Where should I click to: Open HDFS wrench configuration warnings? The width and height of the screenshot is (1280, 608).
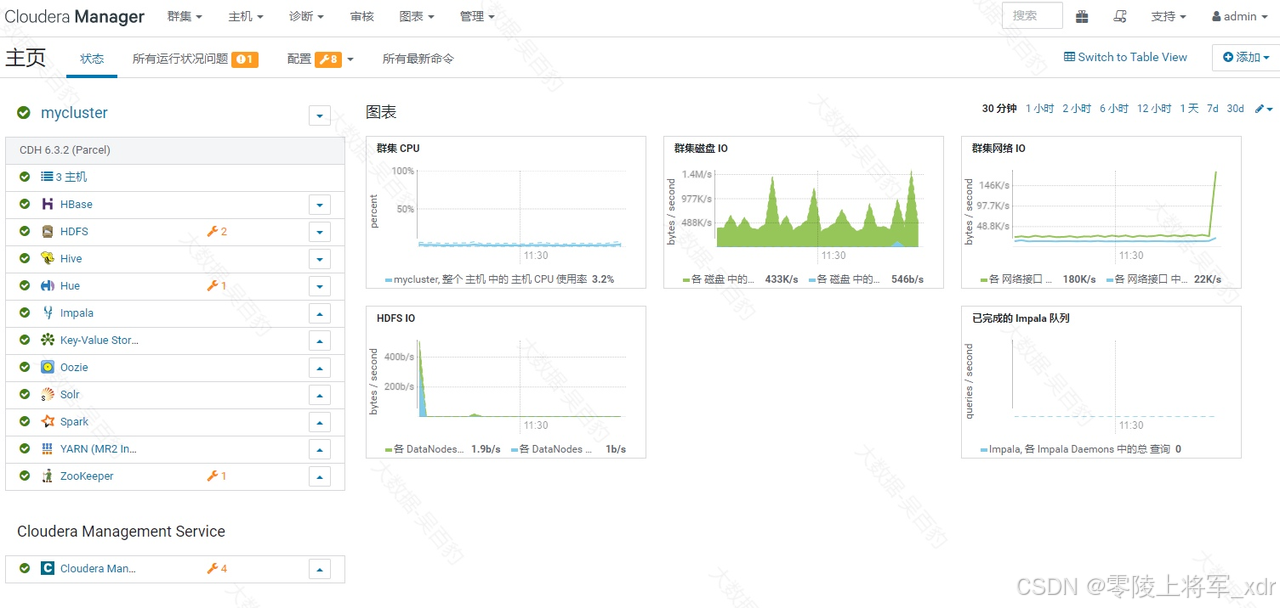pos(217,231)
